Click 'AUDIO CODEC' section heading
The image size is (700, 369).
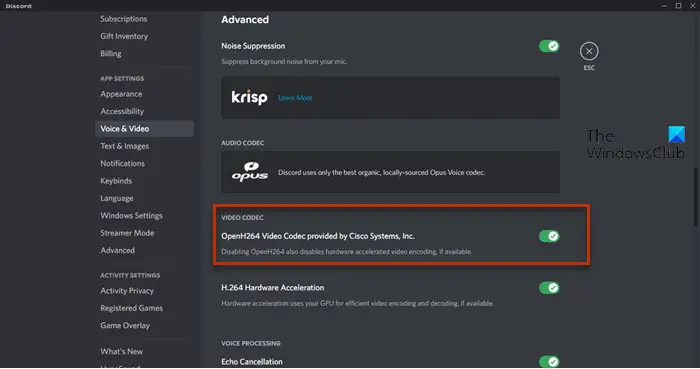pos(242,143)
